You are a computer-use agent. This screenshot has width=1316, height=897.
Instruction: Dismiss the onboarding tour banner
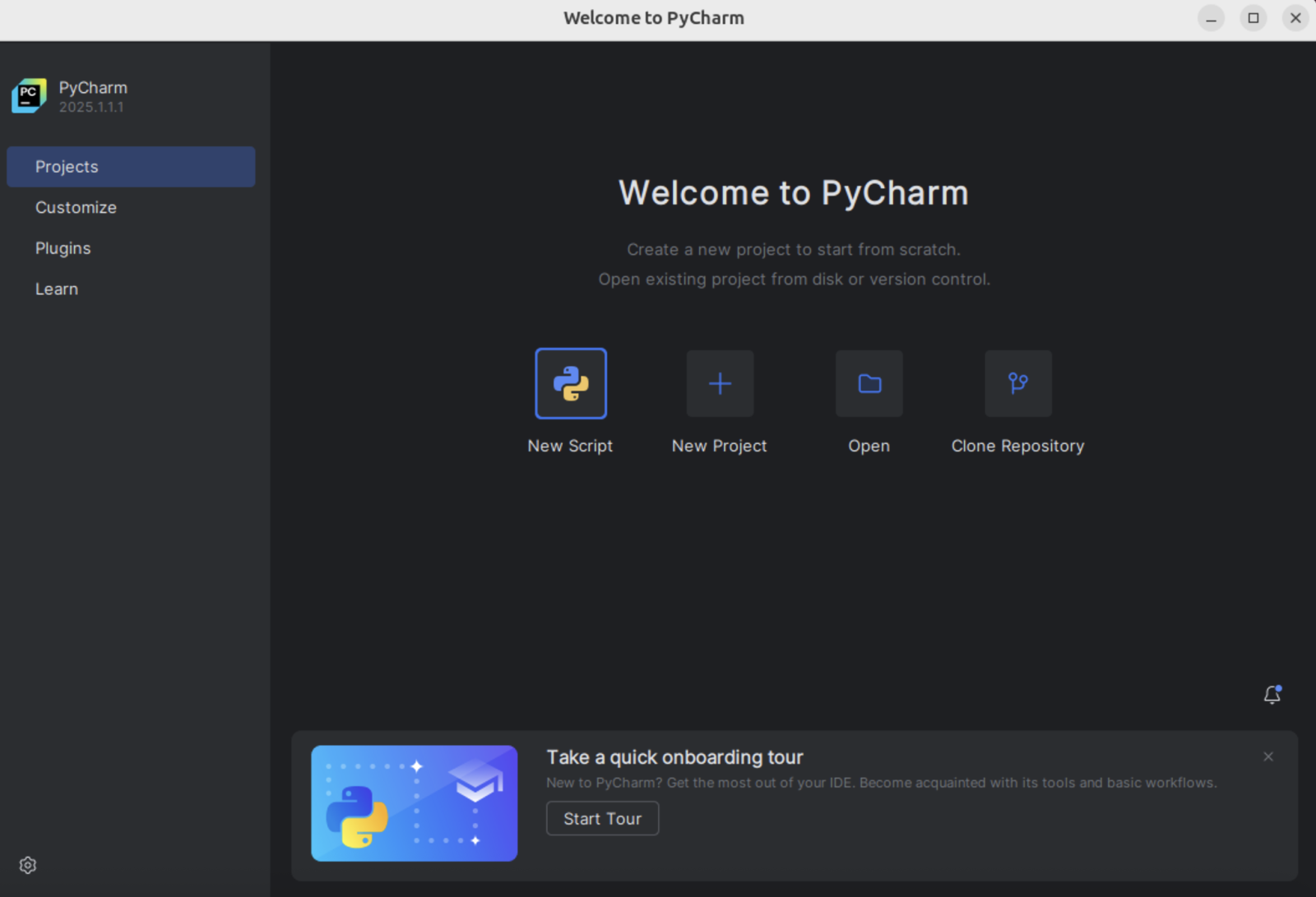point(1268,756)
